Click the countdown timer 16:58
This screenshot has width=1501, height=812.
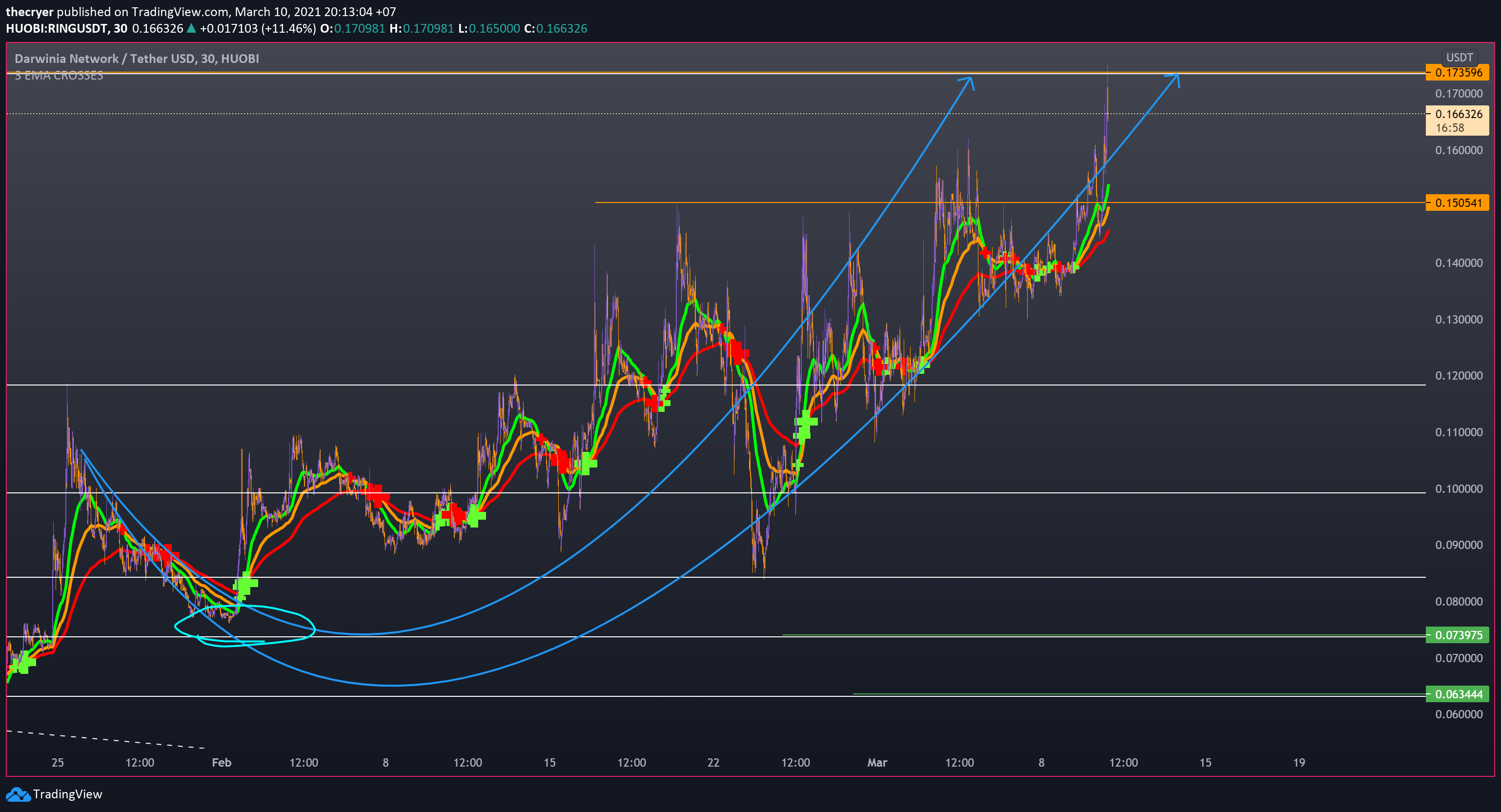coord(1449,127)
